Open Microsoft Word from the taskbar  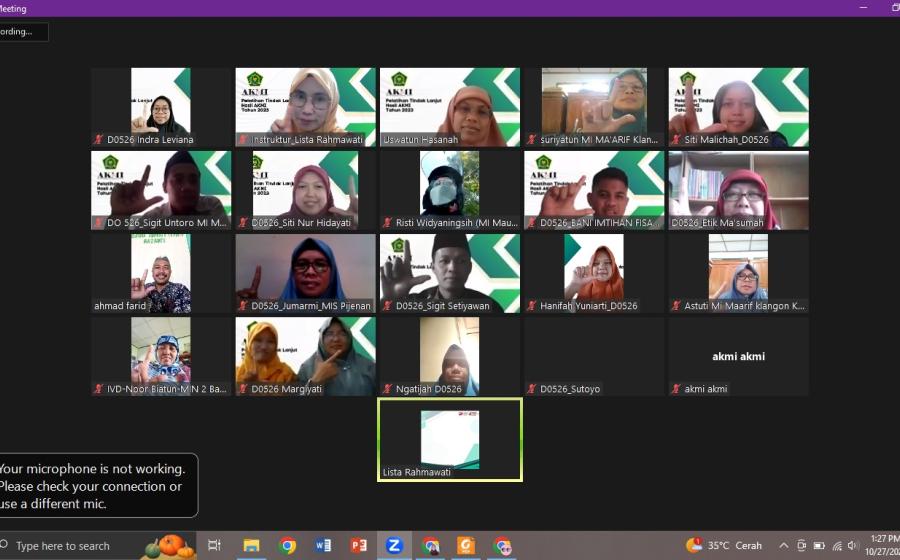[x=323, y=545]
